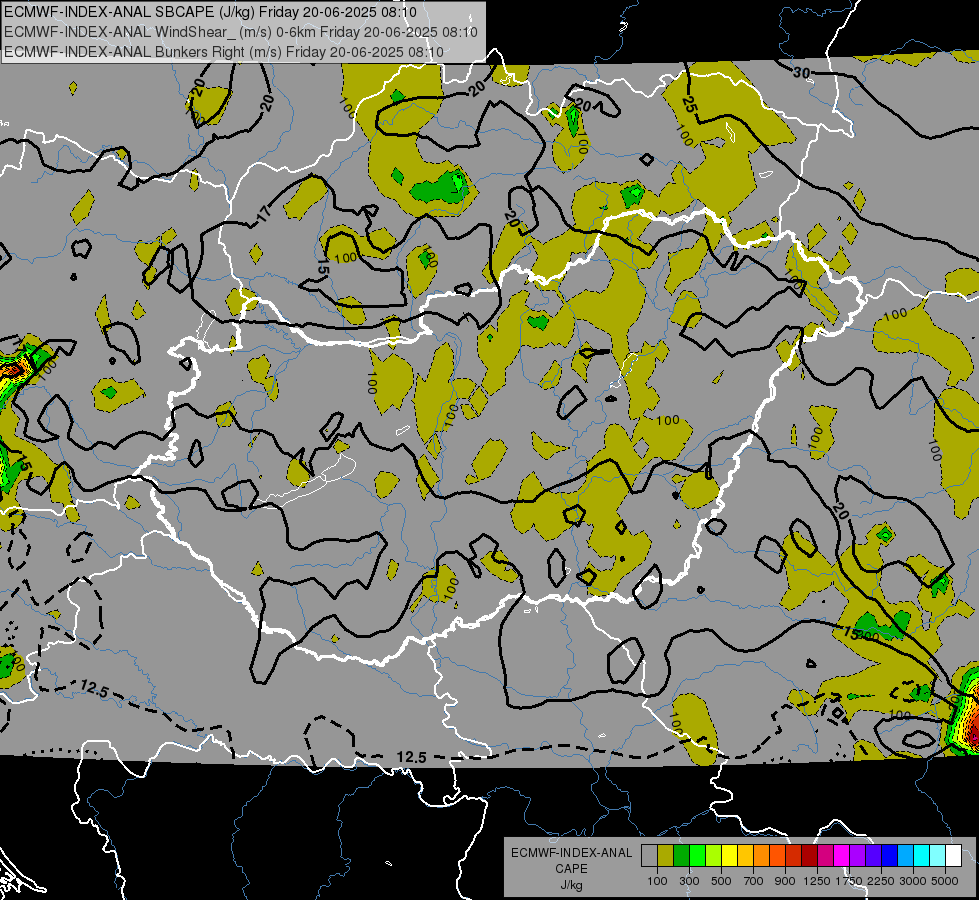This screenshot has width=979, height=900.
Task: Select the gold legend swatch
Action: click(x=745, y=856)
